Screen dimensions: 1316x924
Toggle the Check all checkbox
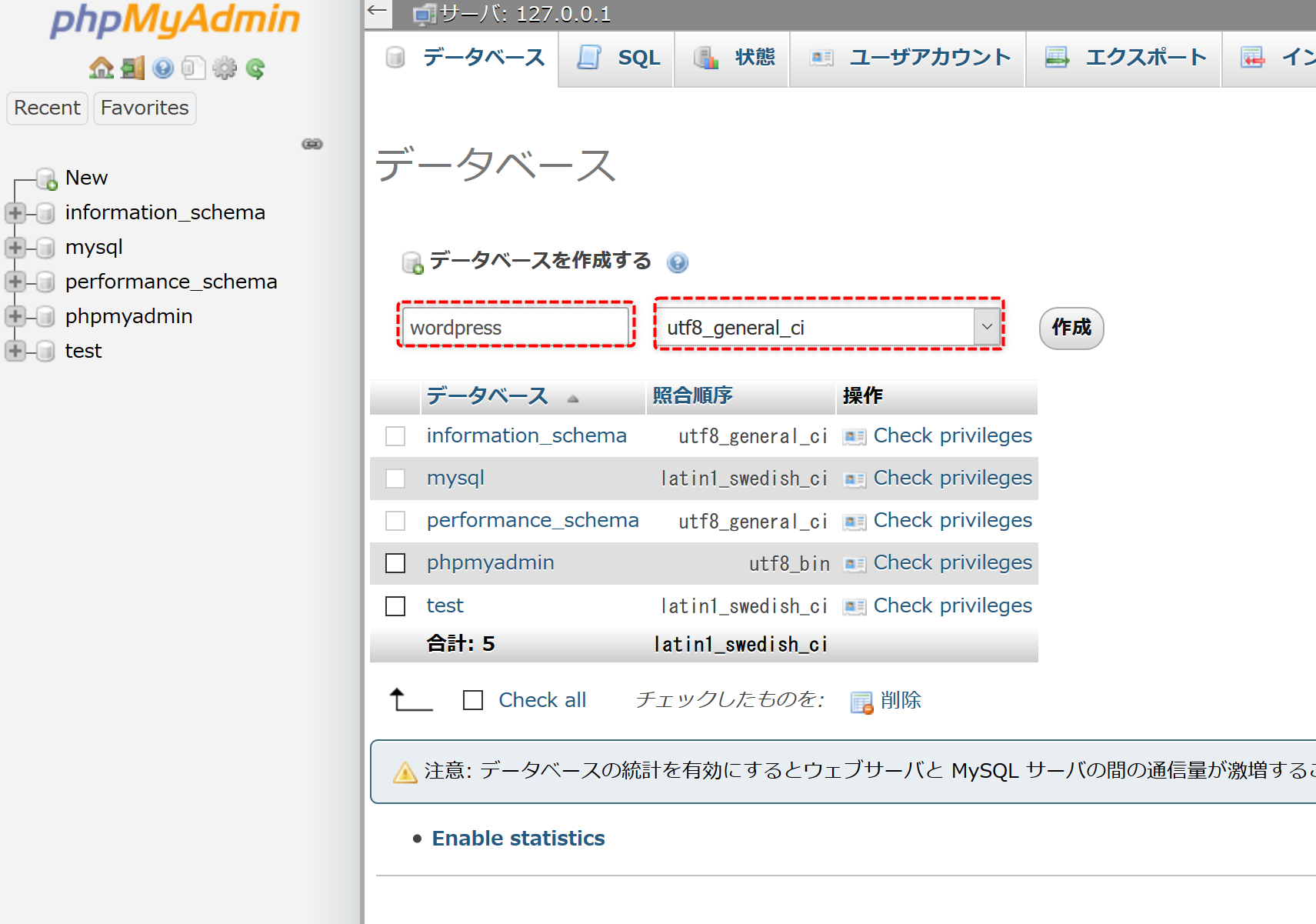tap(473, 700)
